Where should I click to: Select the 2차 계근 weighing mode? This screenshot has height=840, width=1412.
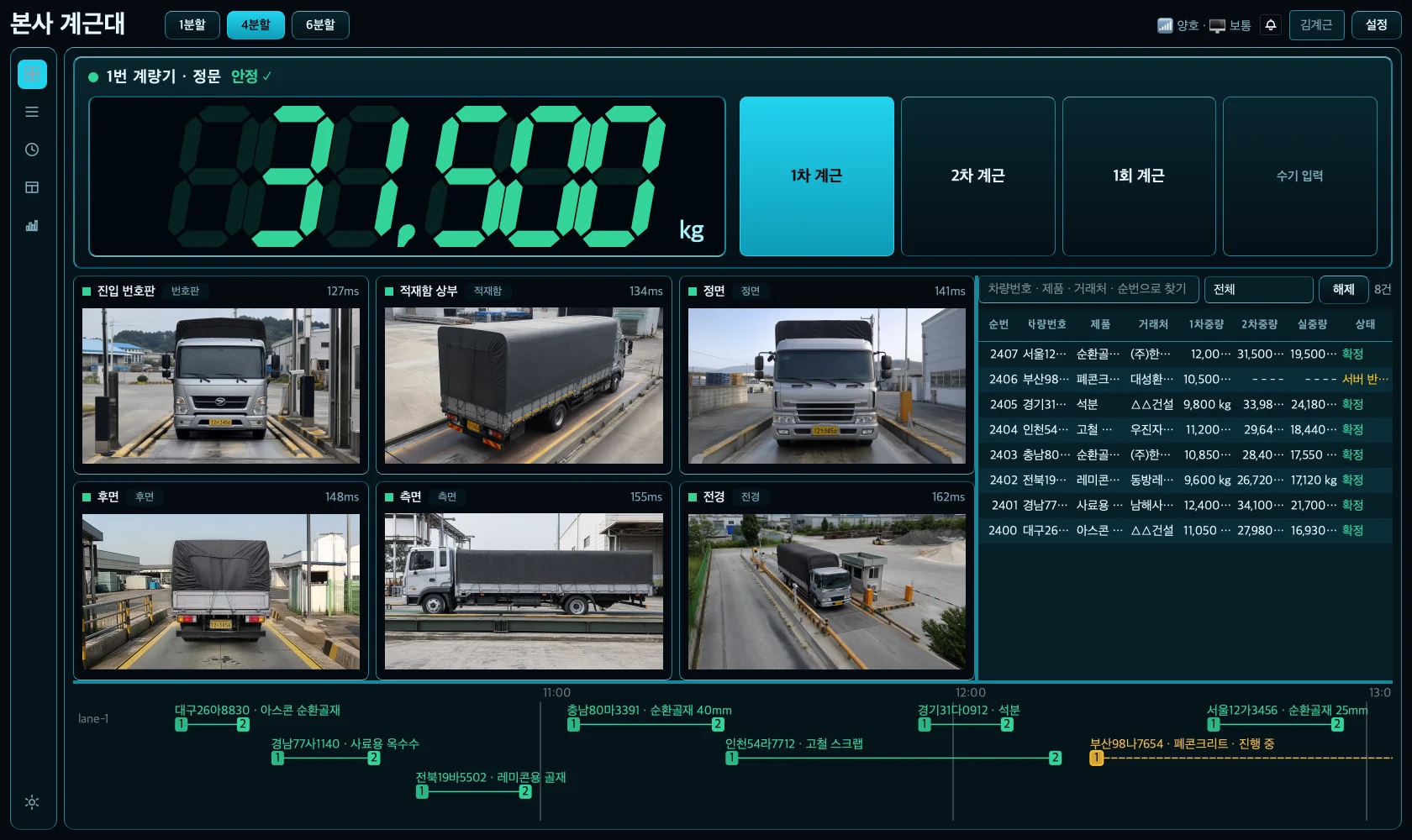coord(977,176)
